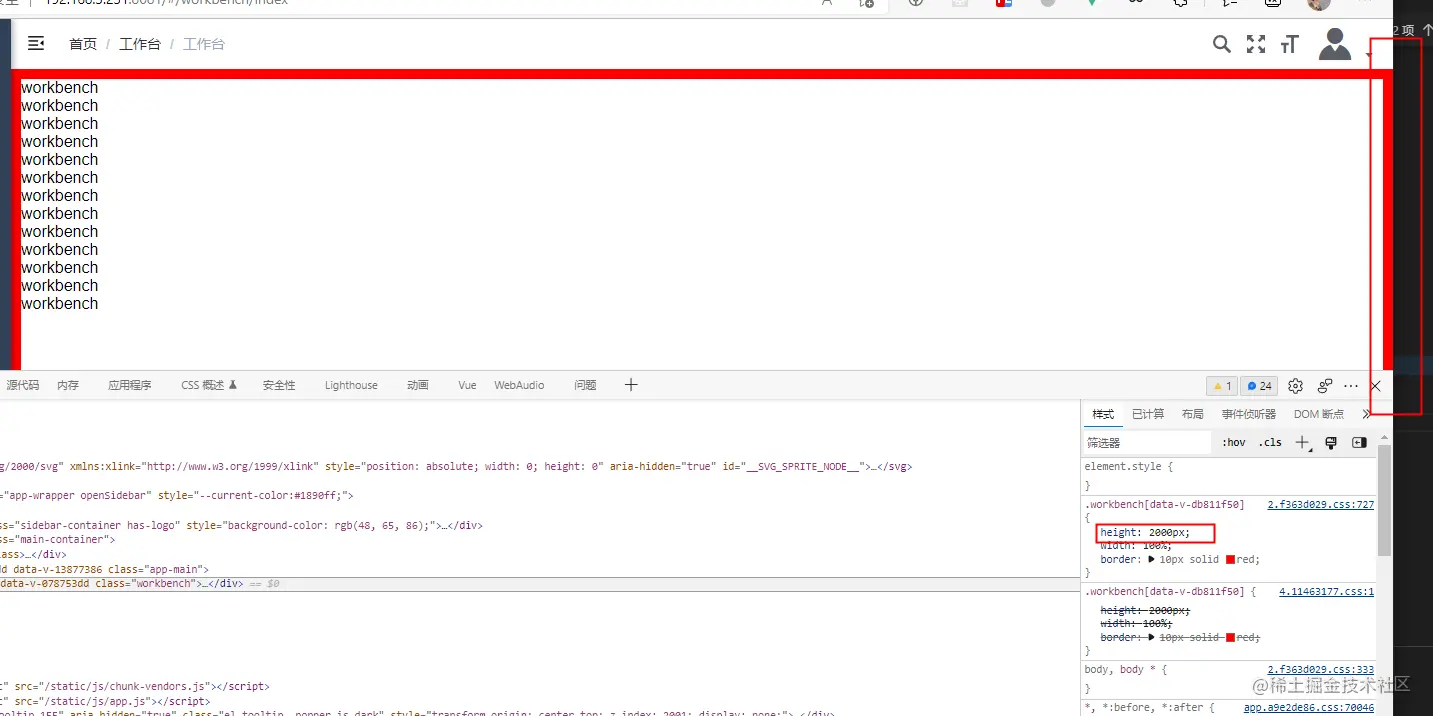This screenshot has height=716, width=1433.
Task: Select the 样式 pane tab
Action: pyautogui.click(x=1103, y=414)
